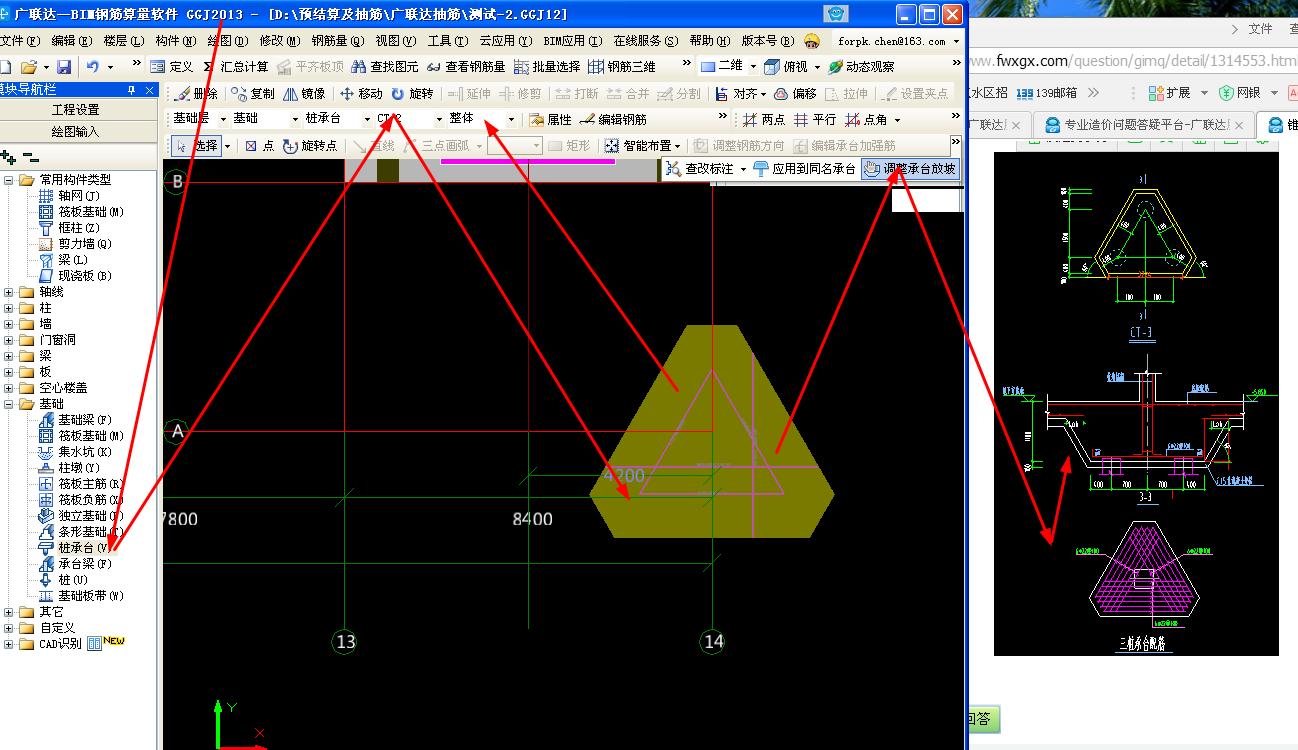Click 移动 move tool
1298x750 pixels.
(361, 94)
